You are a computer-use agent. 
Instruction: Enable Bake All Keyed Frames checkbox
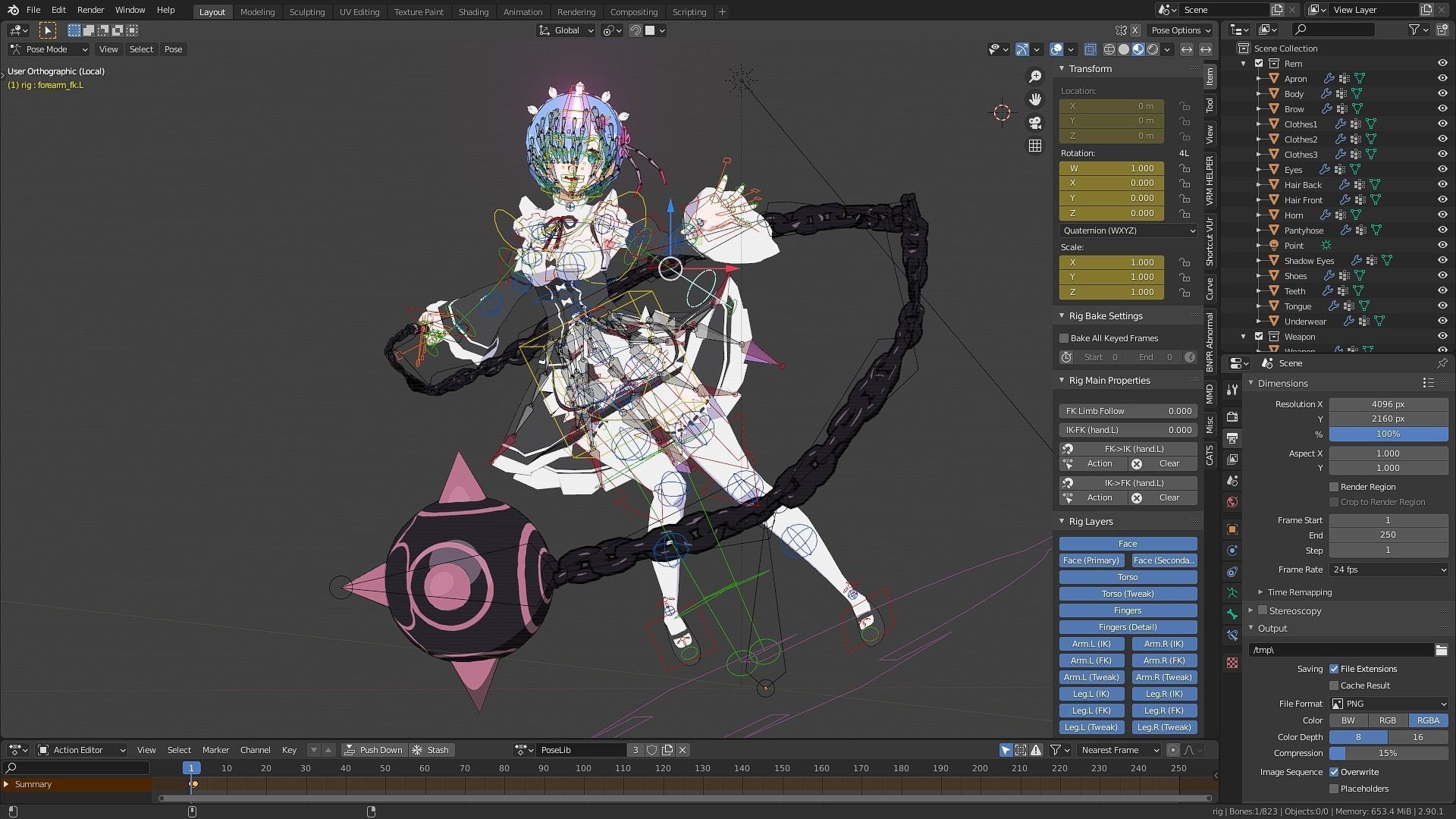(x=1064, y=338)
